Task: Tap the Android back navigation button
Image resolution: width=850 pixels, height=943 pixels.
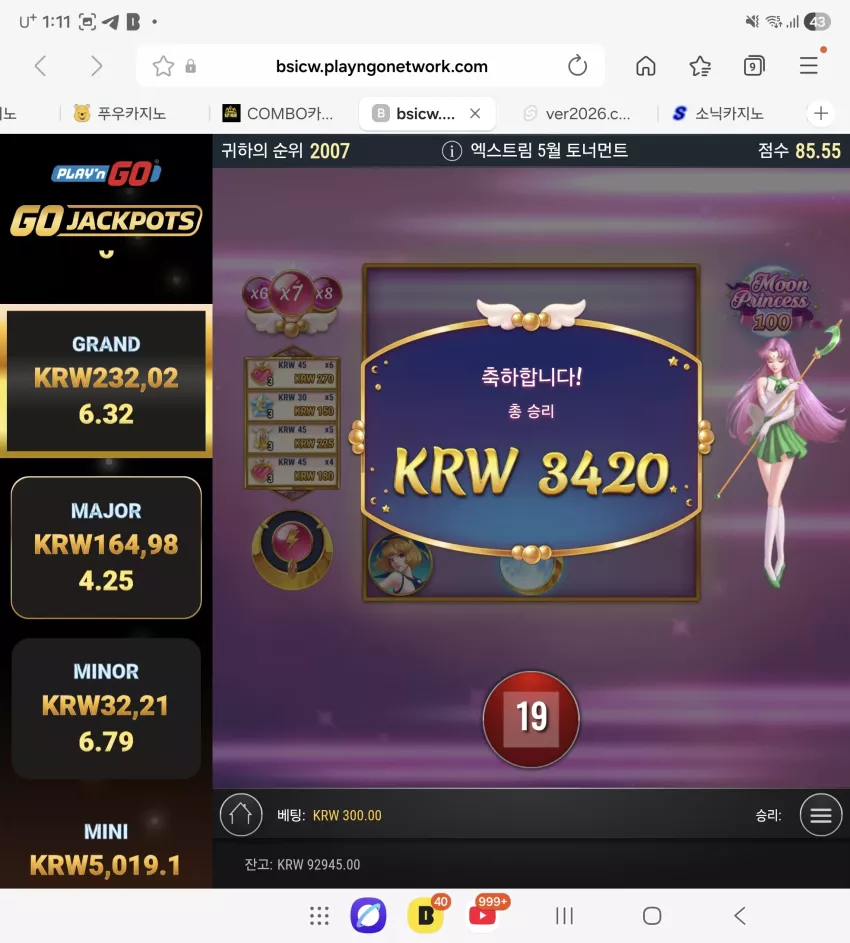Action: click(x=740, y=916)
